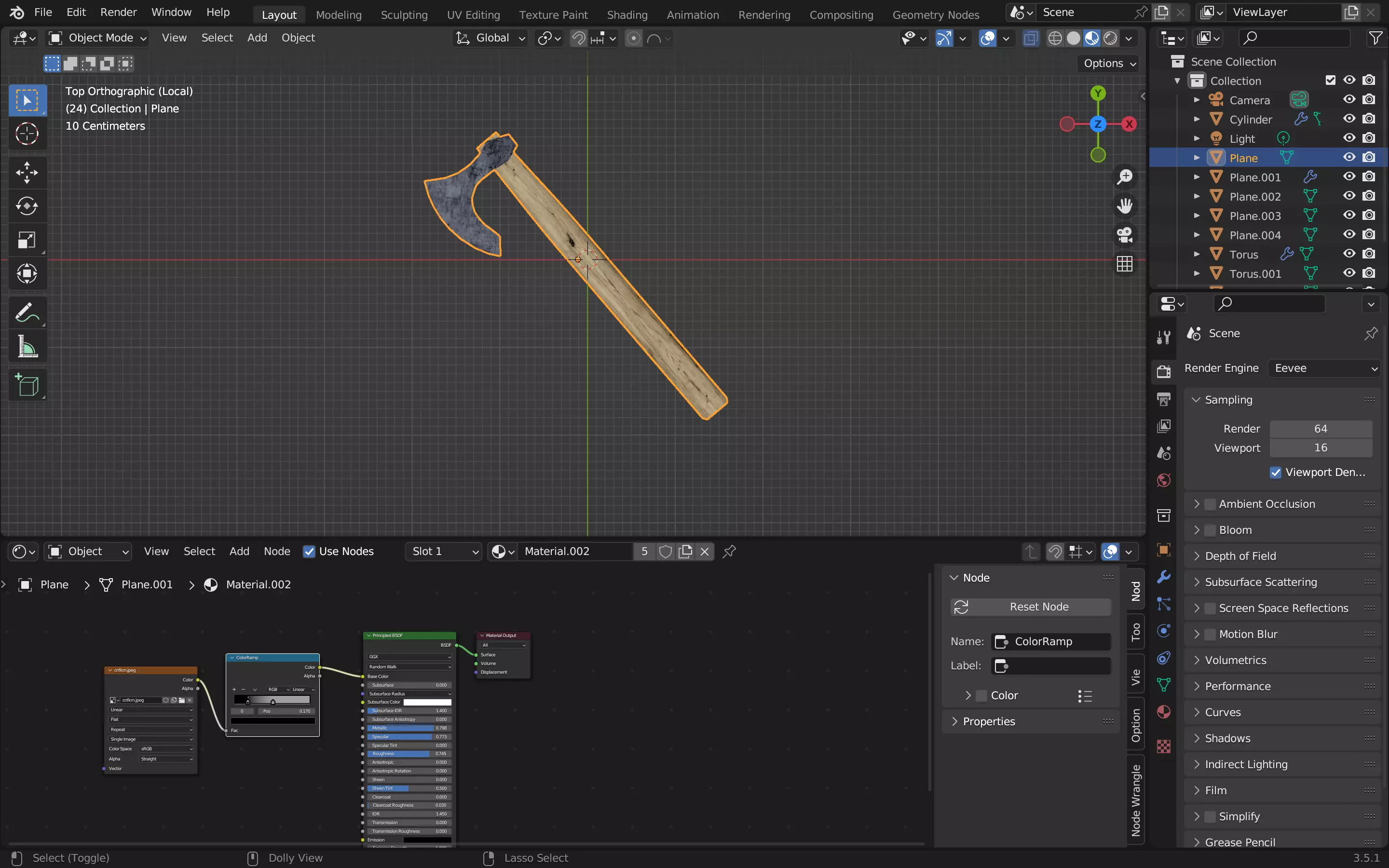Open the viewport Options button
Viewport: 1389px width, 868px height.
1109,63
